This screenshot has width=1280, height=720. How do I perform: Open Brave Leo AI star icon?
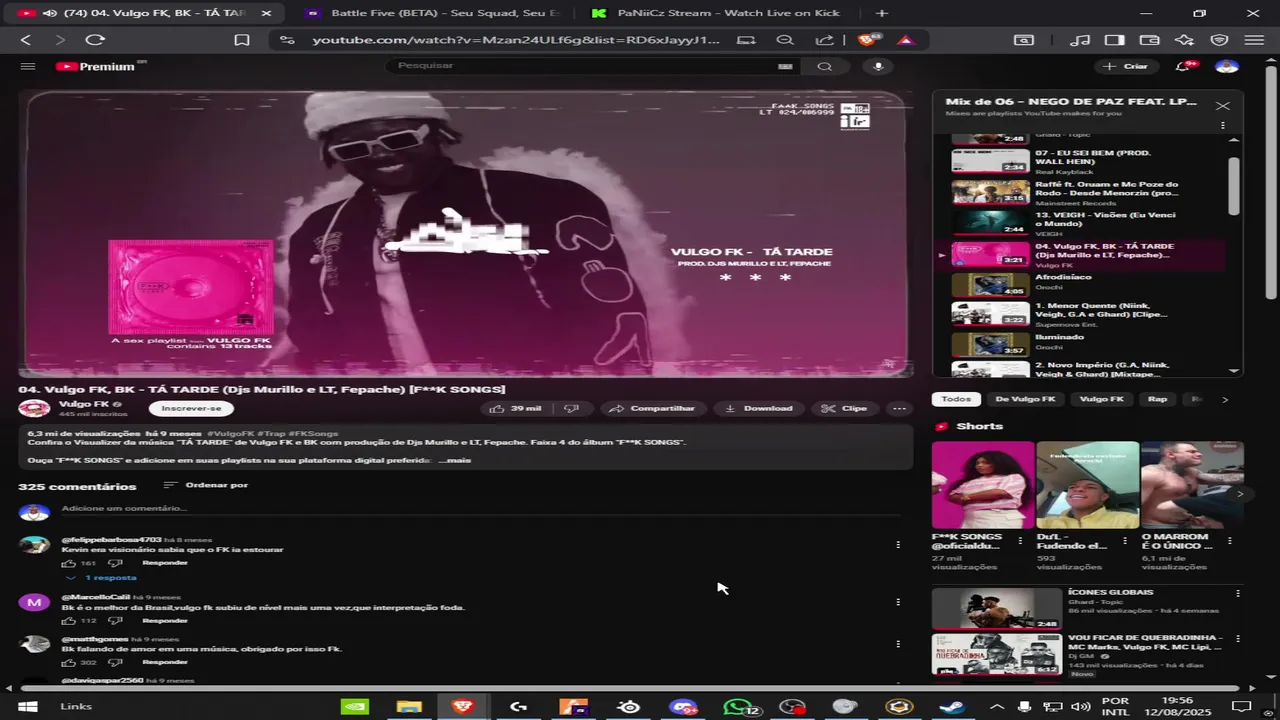(1184, 40)
